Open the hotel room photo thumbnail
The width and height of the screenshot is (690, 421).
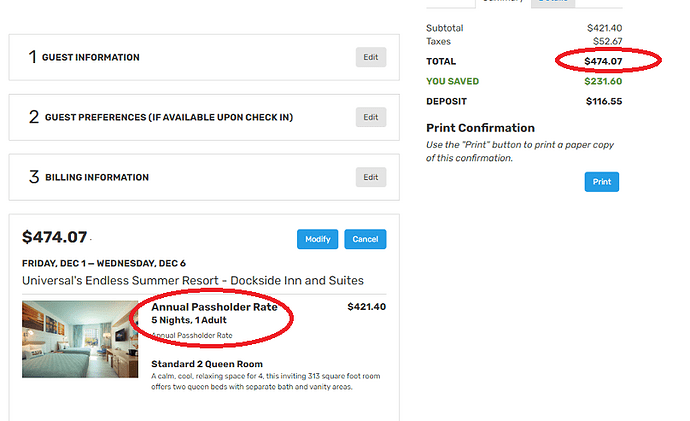[x=80, y=338]
